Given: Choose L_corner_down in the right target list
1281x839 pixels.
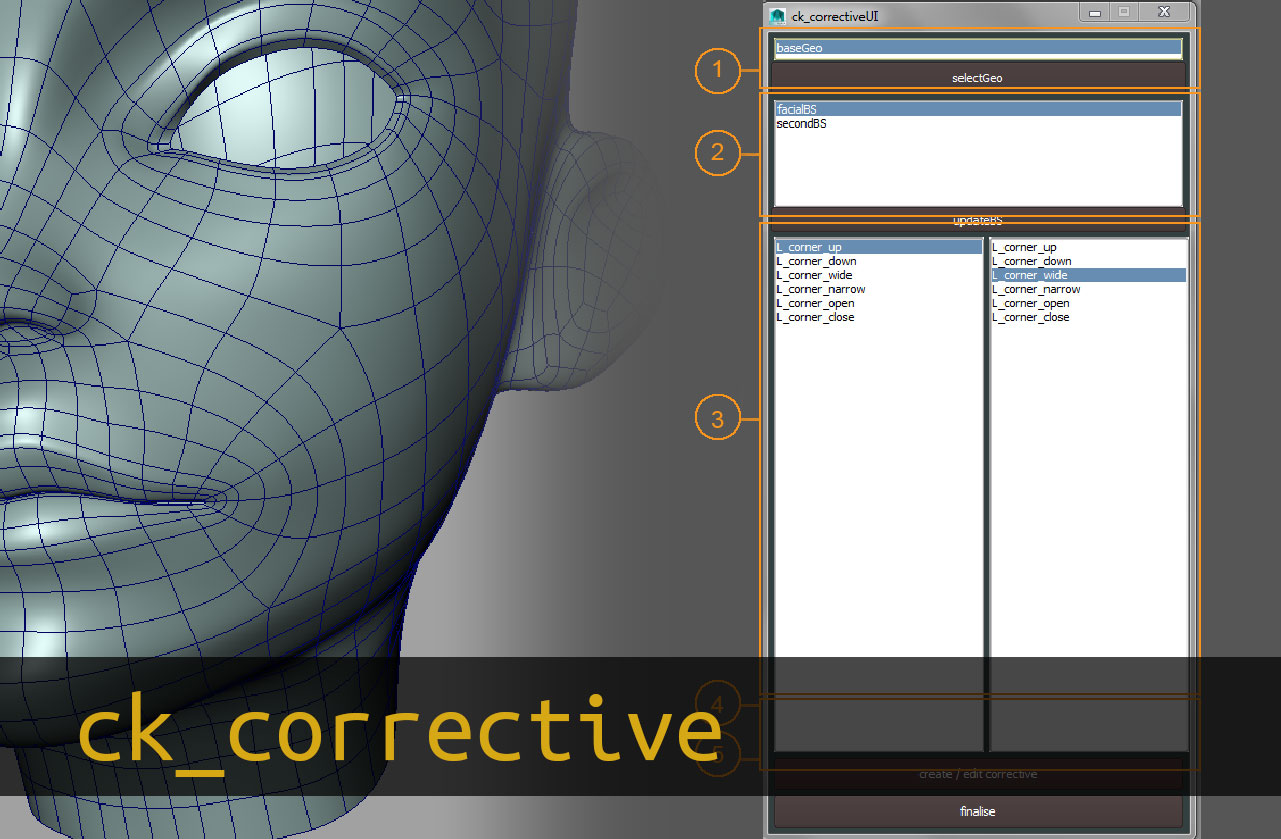Looking at the screenshot, I should [1030, 261].
